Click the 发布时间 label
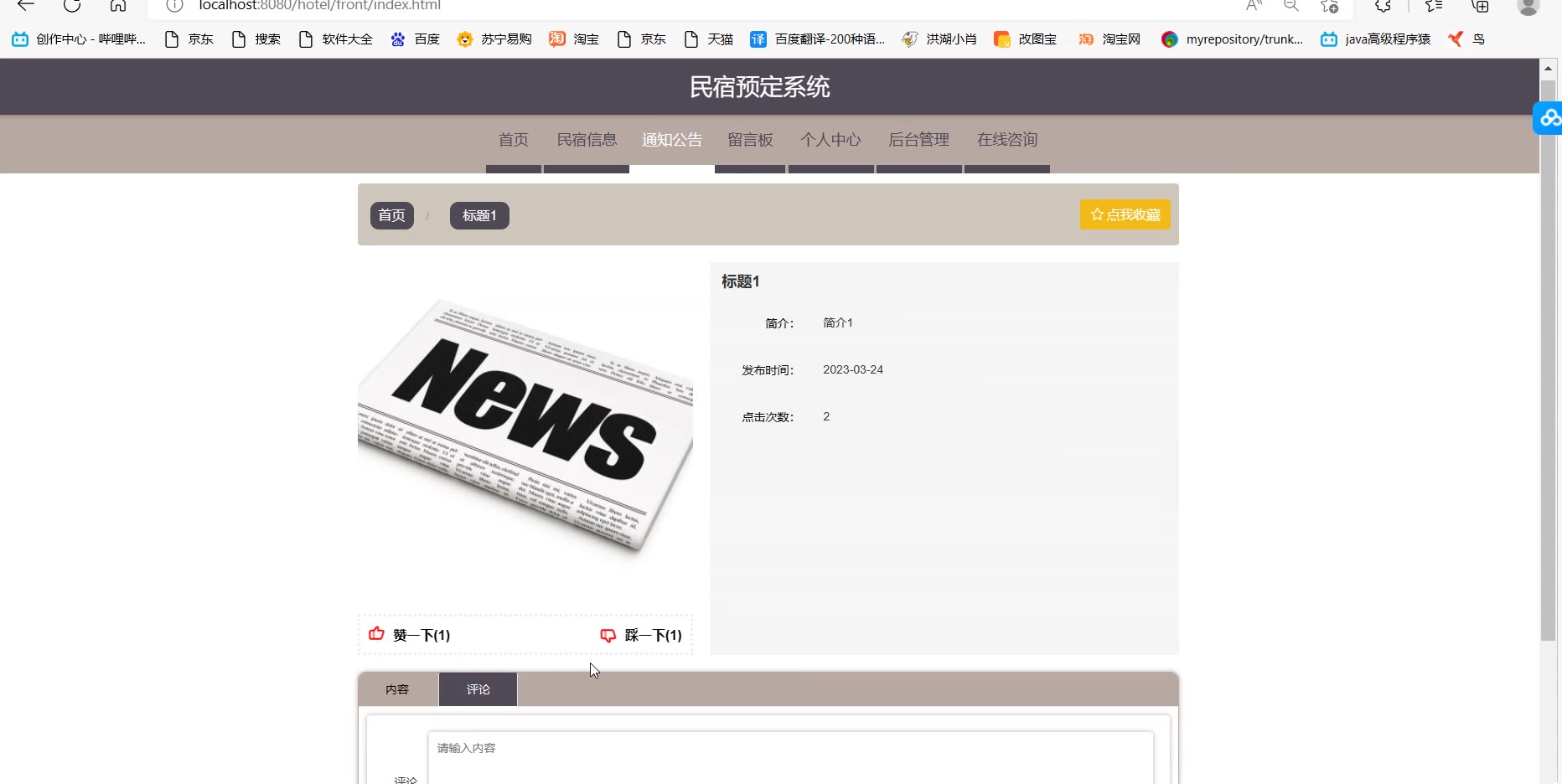1562x784 pixels. (x=768, y=370)
